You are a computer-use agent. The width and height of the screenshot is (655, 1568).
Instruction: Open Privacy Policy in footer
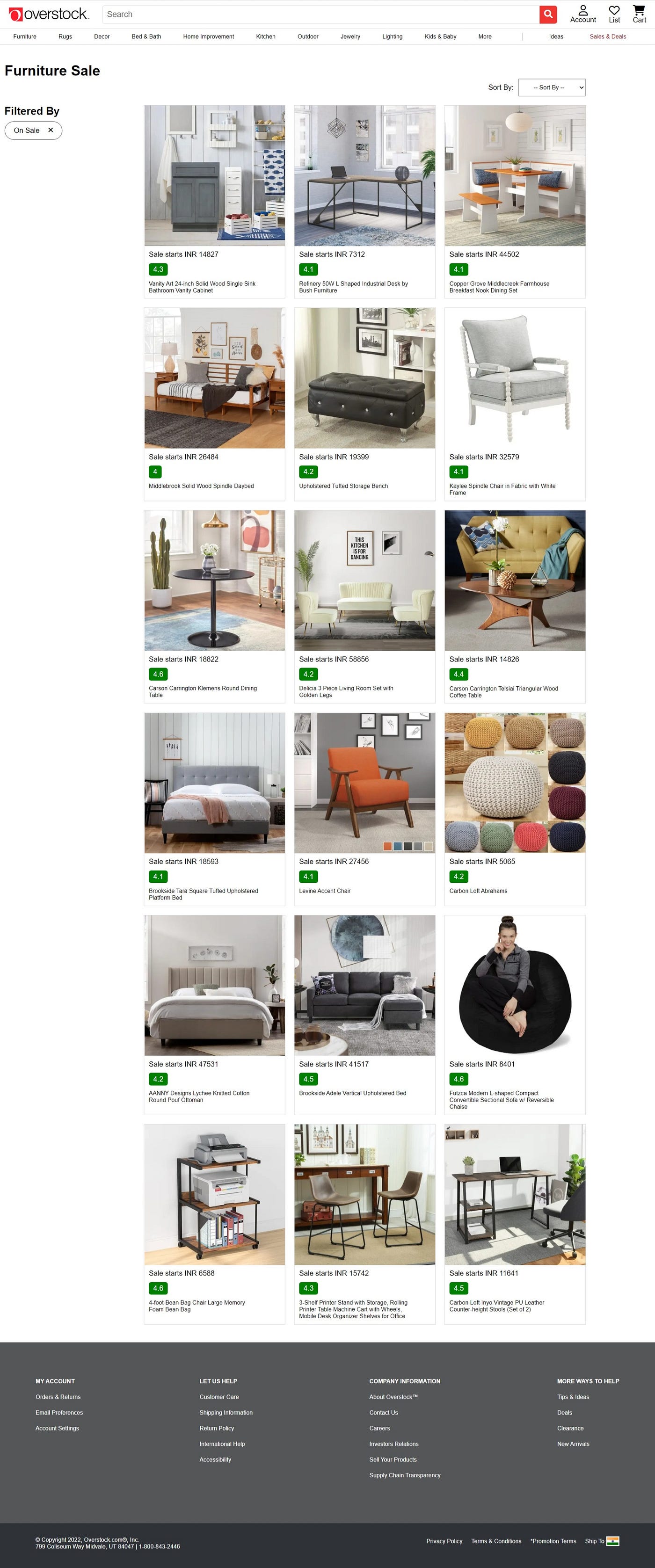444,1541
